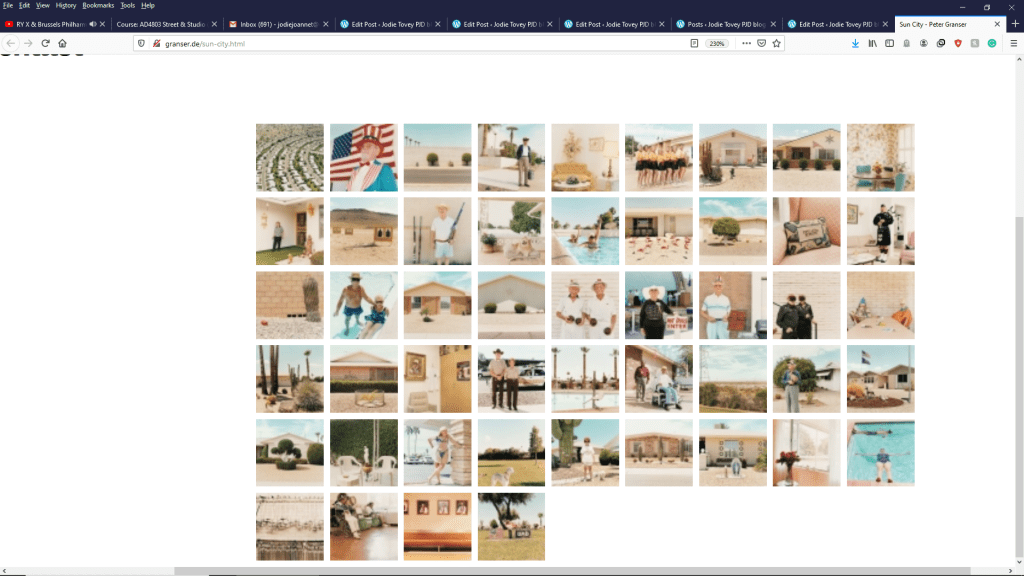Save page to Pocket
This screenshot has width=1024, height=576.
(761, 43)
